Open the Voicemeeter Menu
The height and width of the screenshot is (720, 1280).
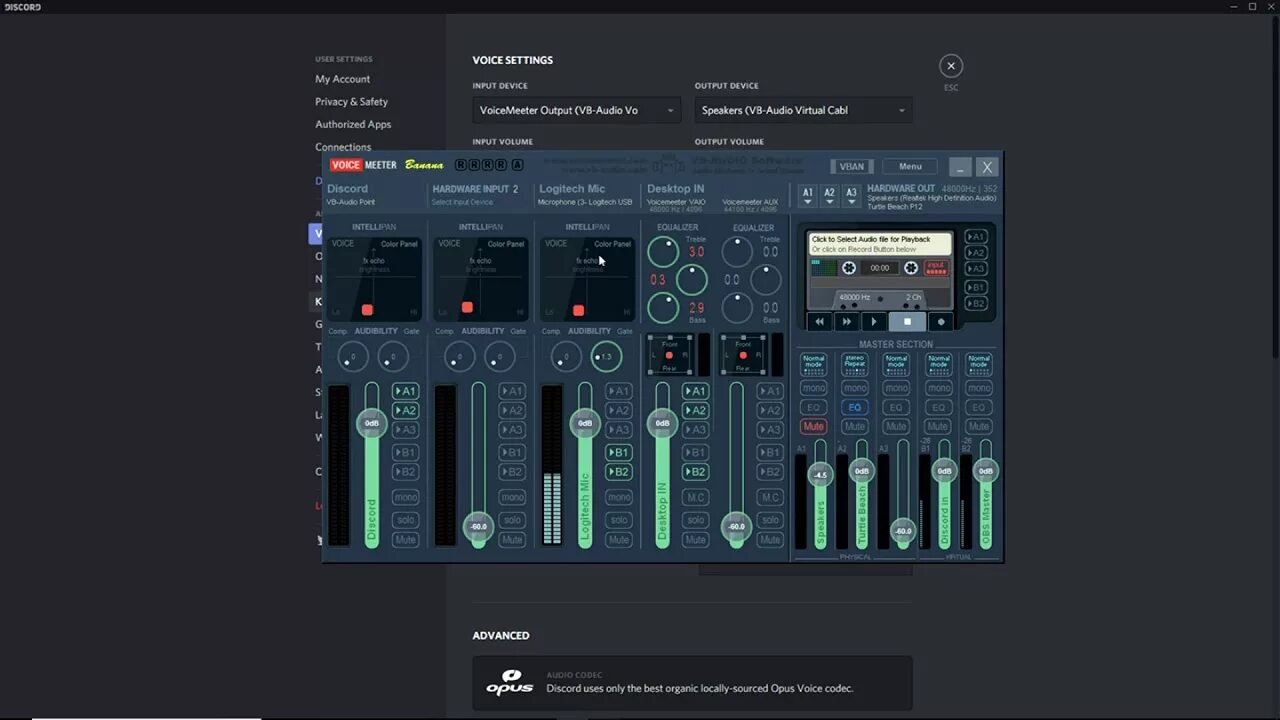click(x=910, y=166)
